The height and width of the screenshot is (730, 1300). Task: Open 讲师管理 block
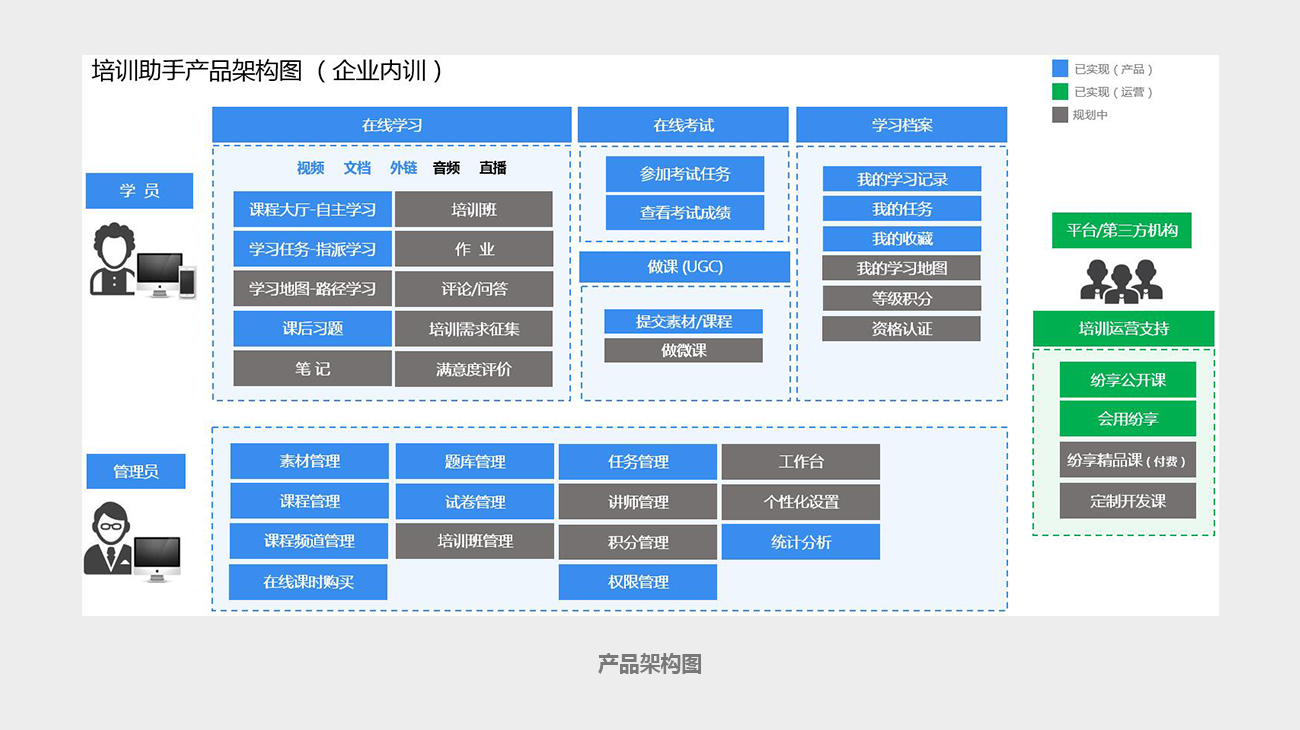(x=638, y=502)
